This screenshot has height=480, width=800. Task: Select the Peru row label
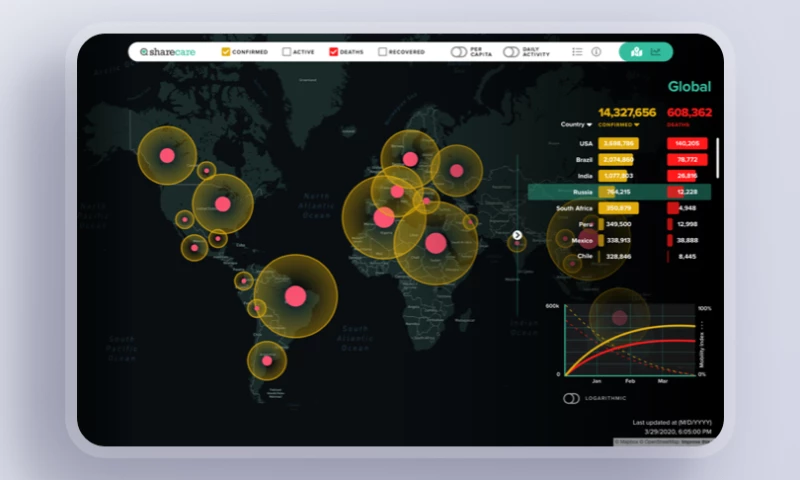[x=586, y=224]
